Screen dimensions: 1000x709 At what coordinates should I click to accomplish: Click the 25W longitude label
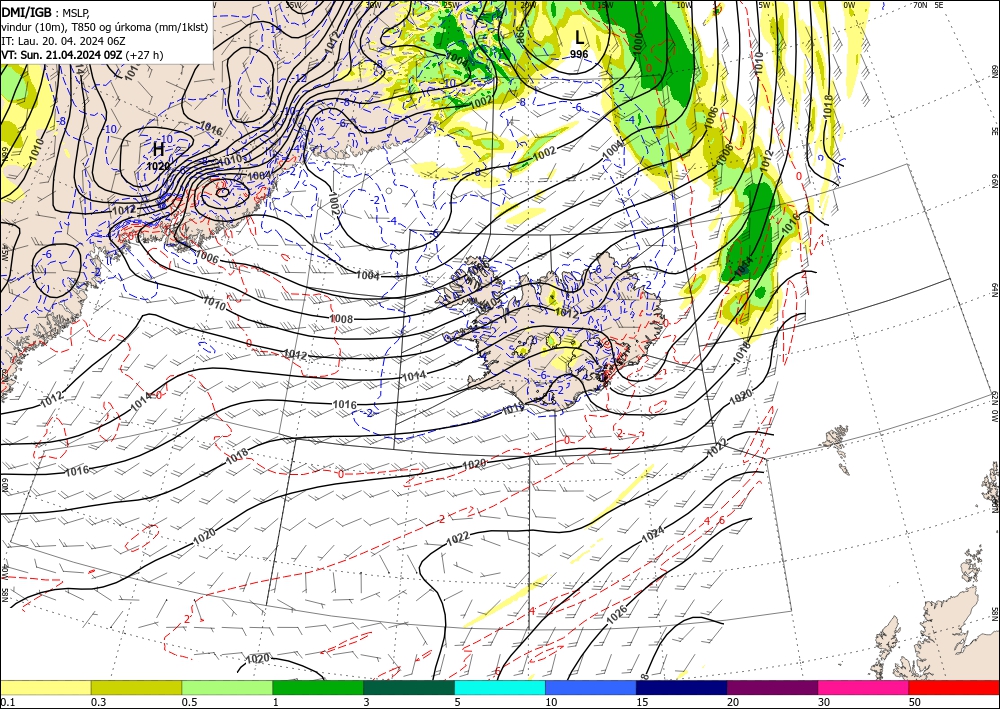point(452,6)
